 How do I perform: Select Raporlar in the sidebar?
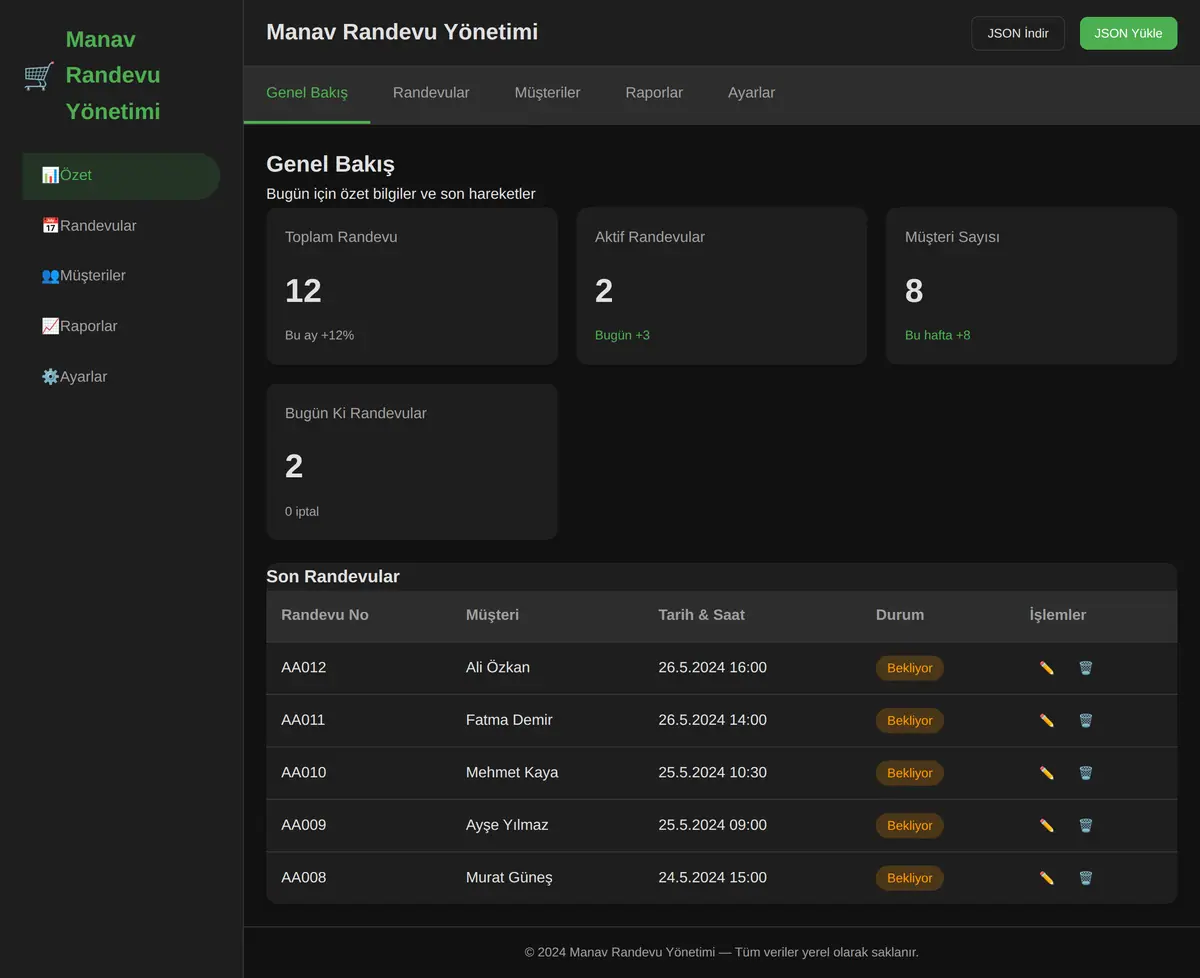pyautogui.click(x=121, y=326)
